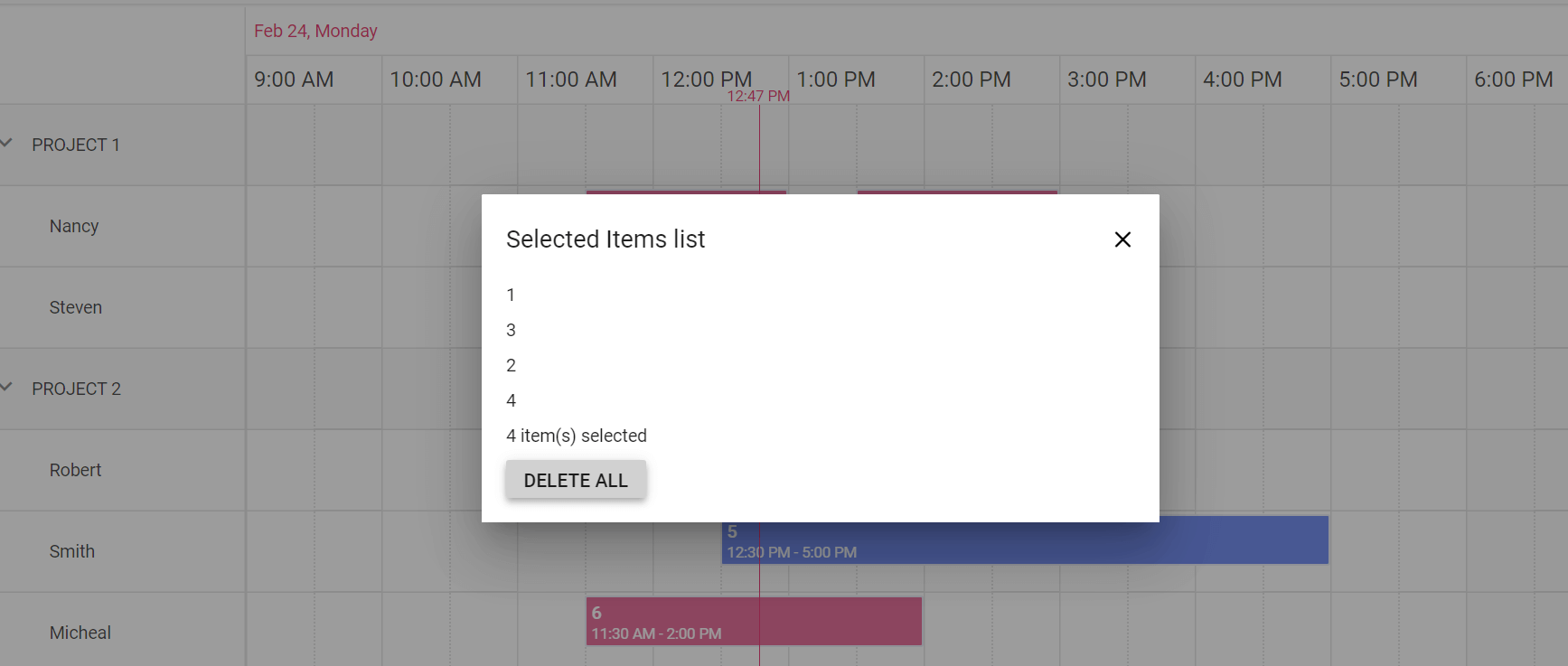This screenshot has height=666, width=1568.
Task: Click the 12:47 PM current time marker
Action: click(x=758, y=96)
